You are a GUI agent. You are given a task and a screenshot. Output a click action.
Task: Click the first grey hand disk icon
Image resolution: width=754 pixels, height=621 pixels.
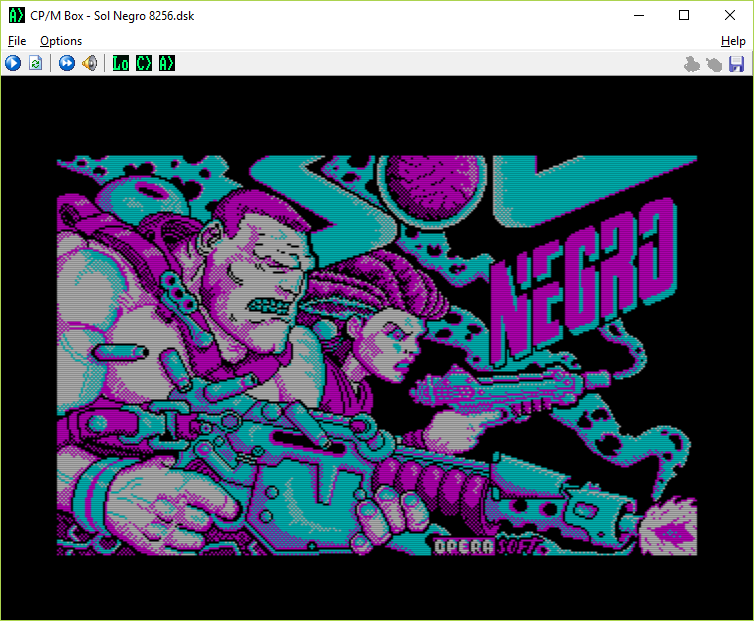(x=691, y=64)
